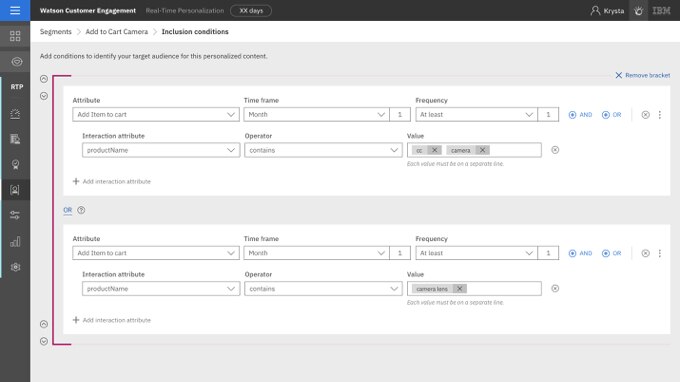
Task: Click Remove bracket
Action: 642,75
